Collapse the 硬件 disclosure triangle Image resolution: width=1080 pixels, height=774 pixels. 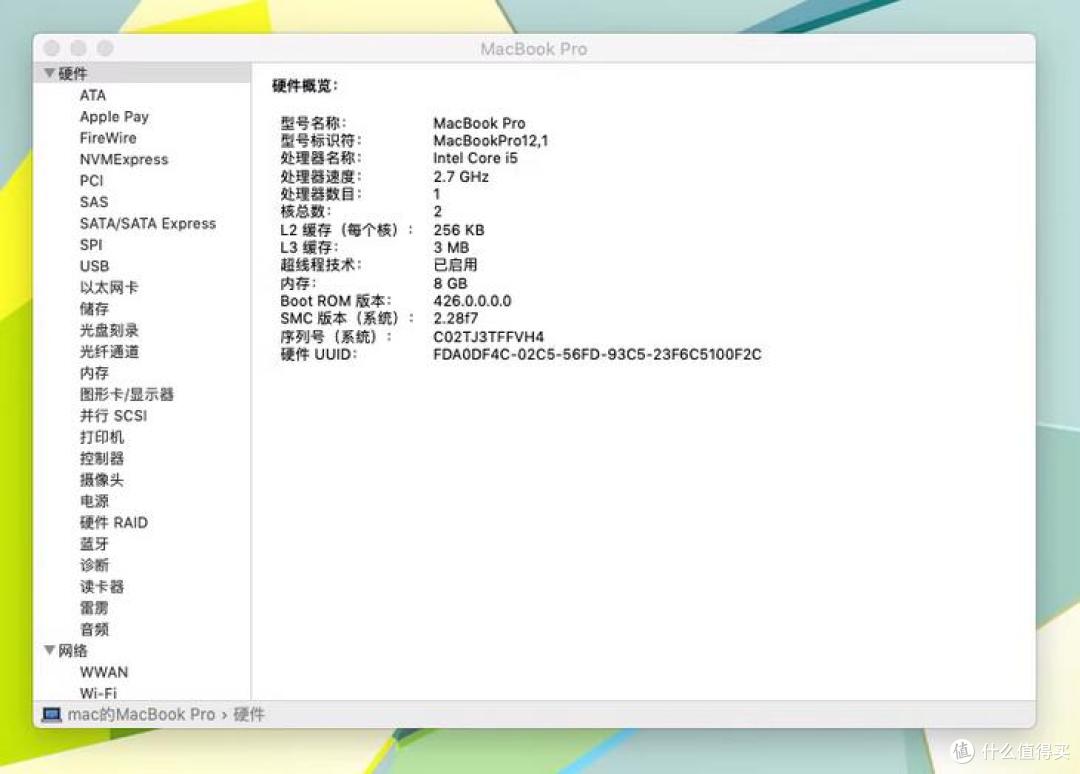50,73
